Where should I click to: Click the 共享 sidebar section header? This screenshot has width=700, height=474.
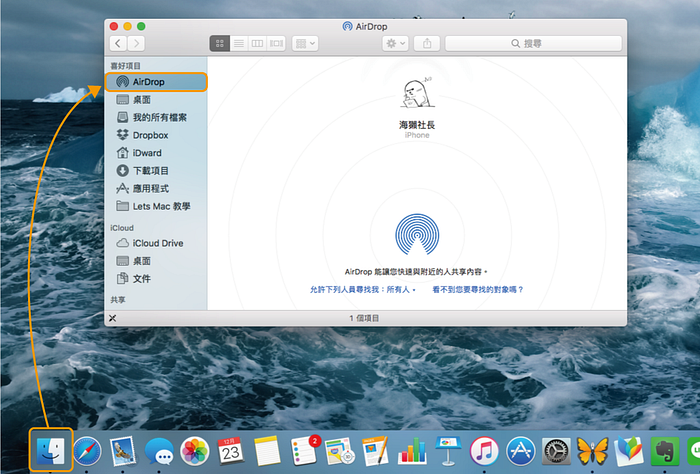coord(118,300)
